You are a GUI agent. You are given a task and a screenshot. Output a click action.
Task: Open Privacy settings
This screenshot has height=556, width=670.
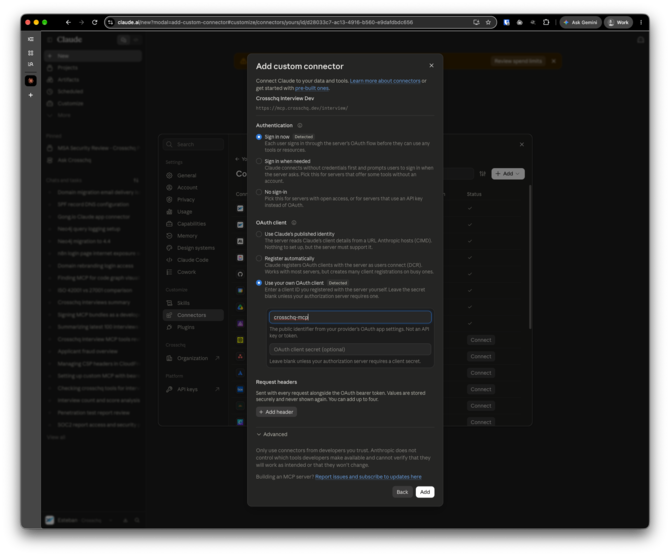click(186, 200)
